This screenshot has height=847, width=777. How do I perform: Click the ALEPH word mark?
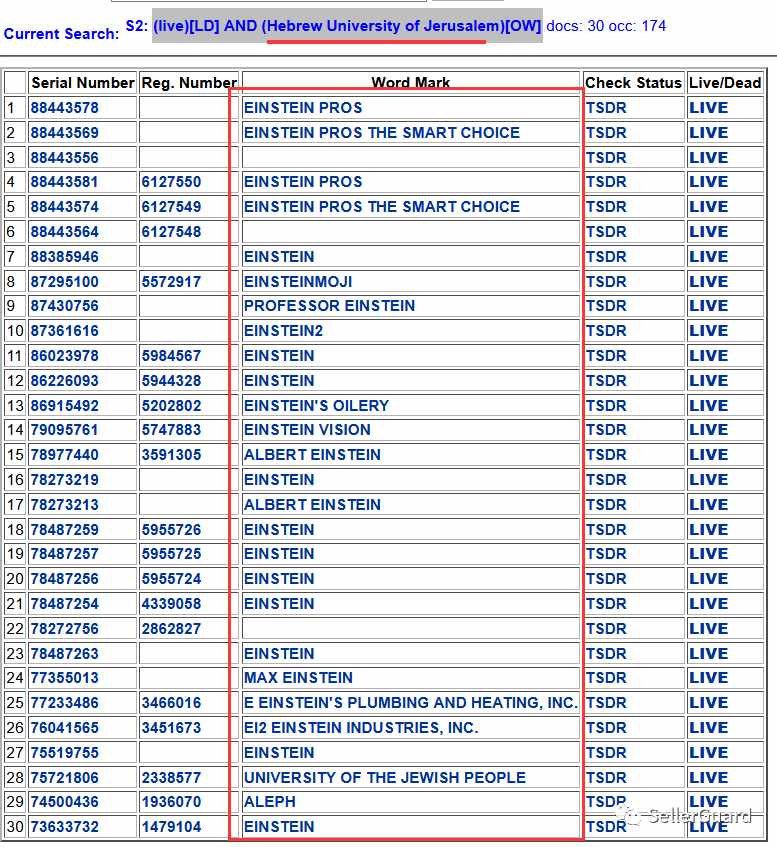pos(270,802)
